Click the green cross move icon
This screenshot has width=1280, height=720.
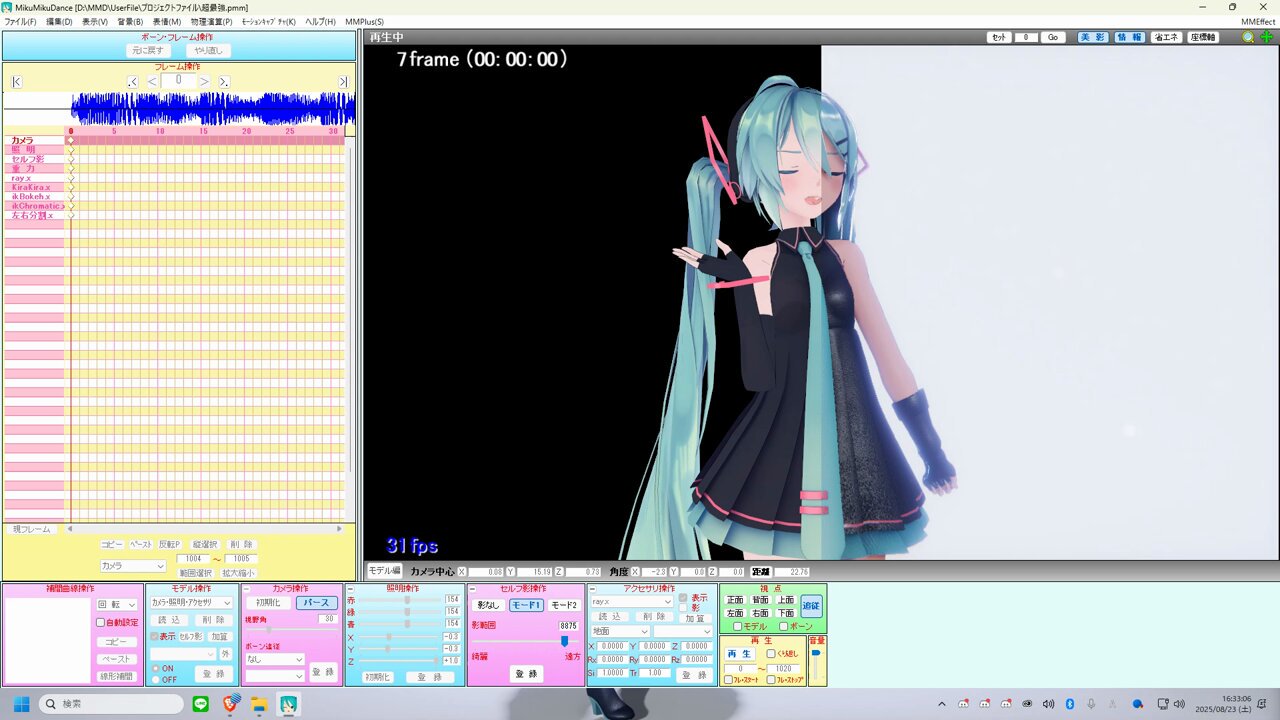pos(1267,37)
